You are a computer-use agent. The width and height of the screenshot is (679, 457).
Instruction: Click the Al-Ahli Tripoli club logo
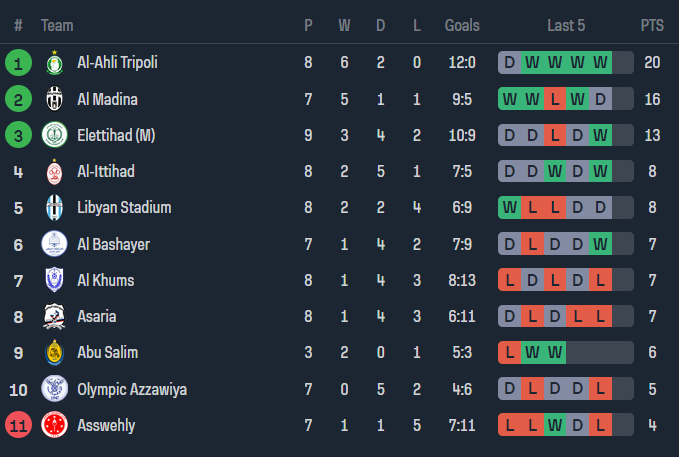(54, 63)
